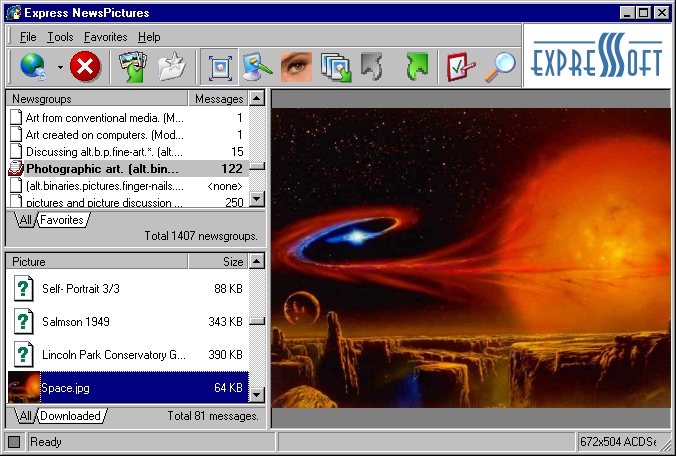Click the save copied pictures icon

click(336, 67)
